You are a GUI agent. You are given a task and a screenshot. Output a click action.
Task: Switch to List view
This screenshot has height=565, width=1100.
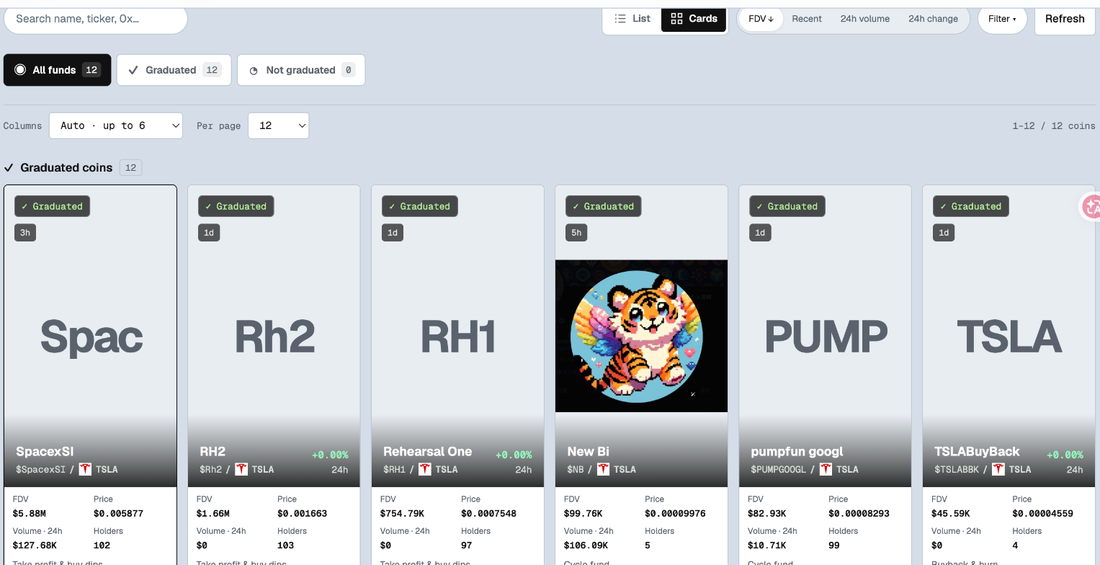tap(632, 19)
